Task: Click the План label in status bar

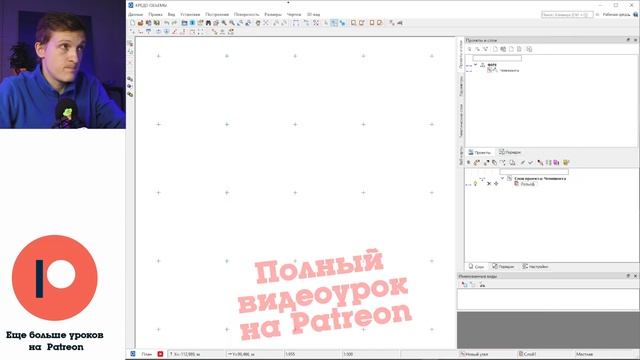Action: point(147,354)
